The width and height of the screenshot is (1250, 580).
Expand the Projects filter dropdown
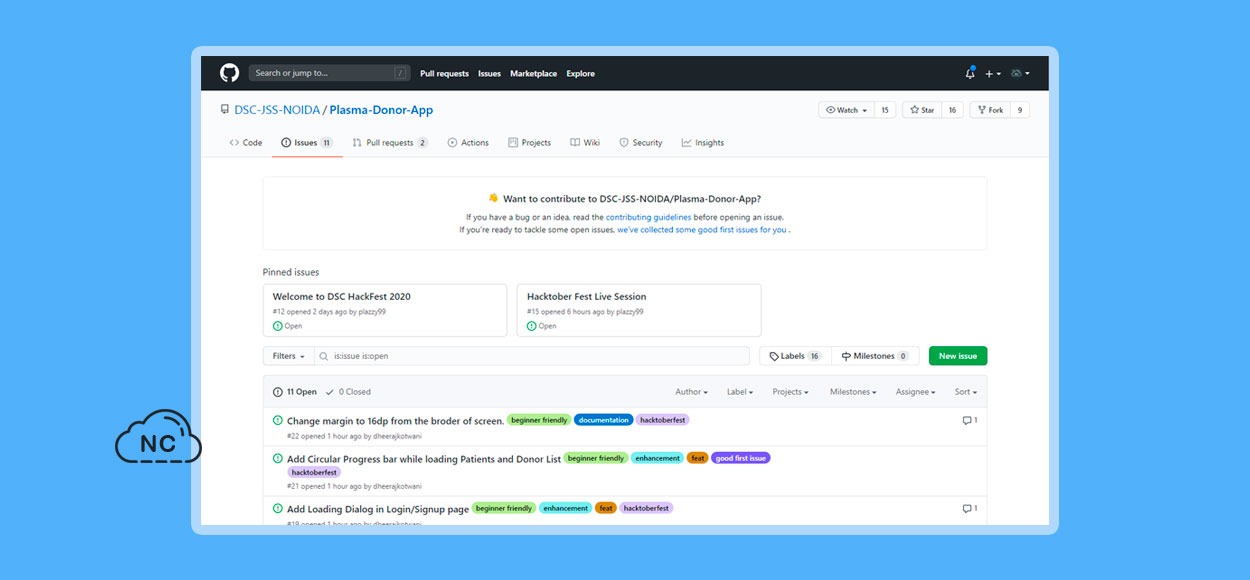(790, 392)
